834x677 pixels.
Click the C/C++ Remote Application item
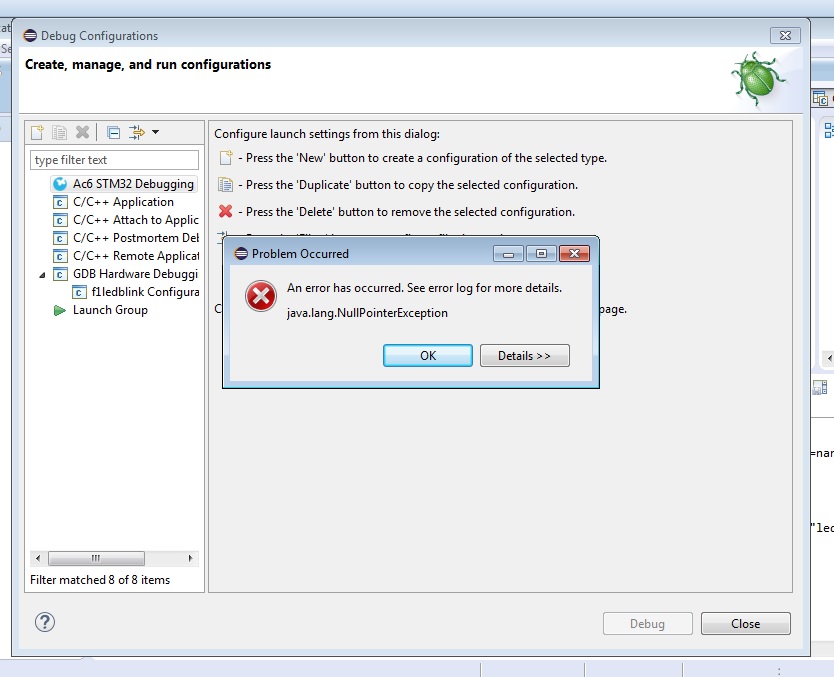[134, 256]
